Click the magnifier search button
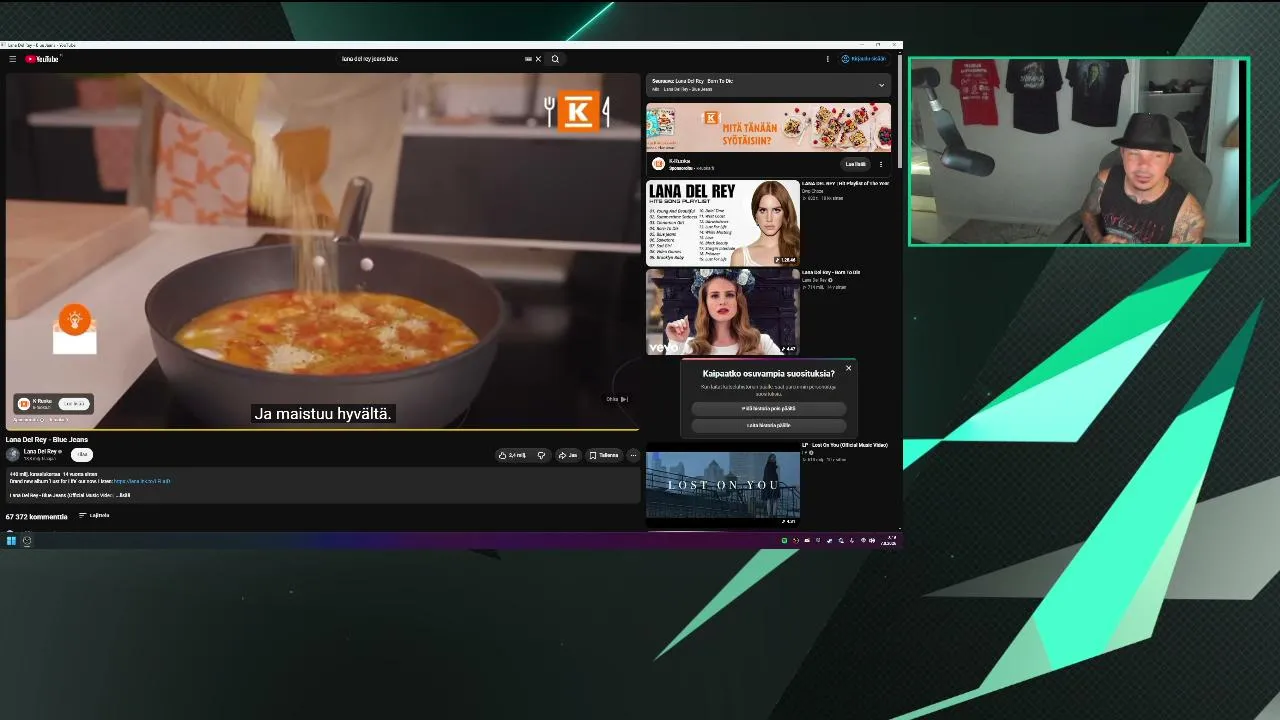 click(x=555, y=59)
